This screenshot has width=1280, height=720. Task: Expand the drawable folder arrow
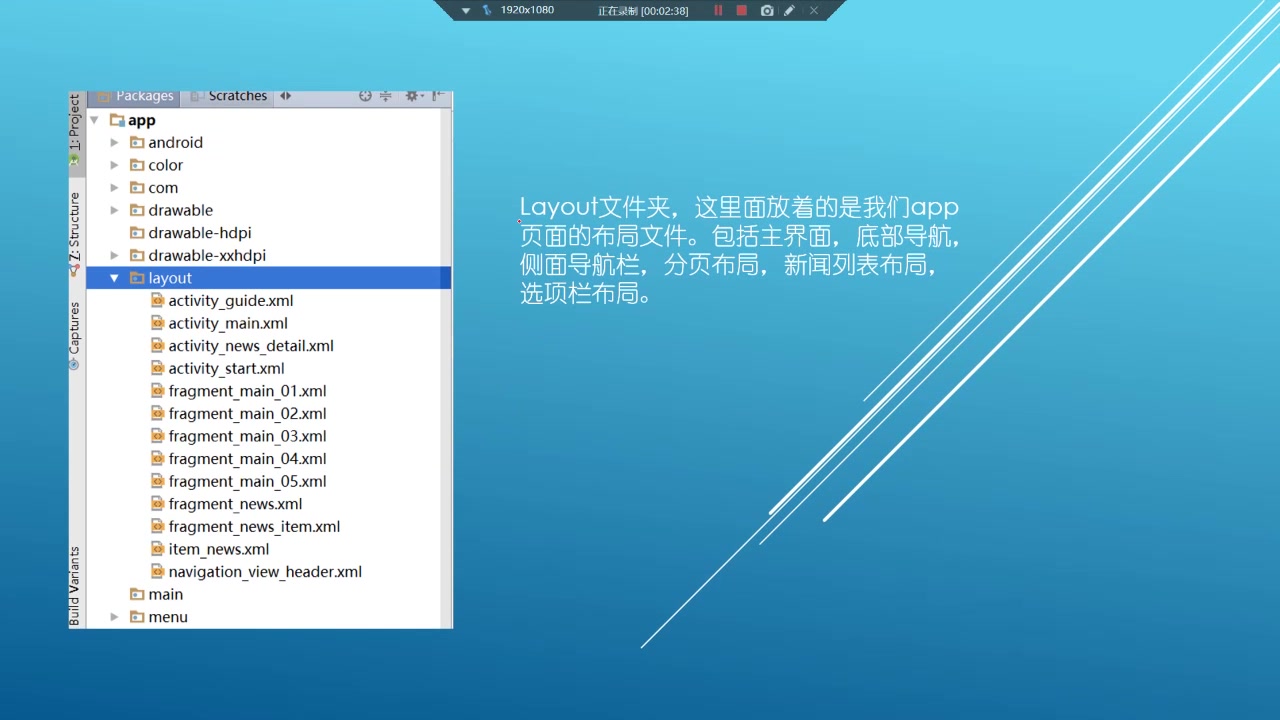[x=114, y=210]
